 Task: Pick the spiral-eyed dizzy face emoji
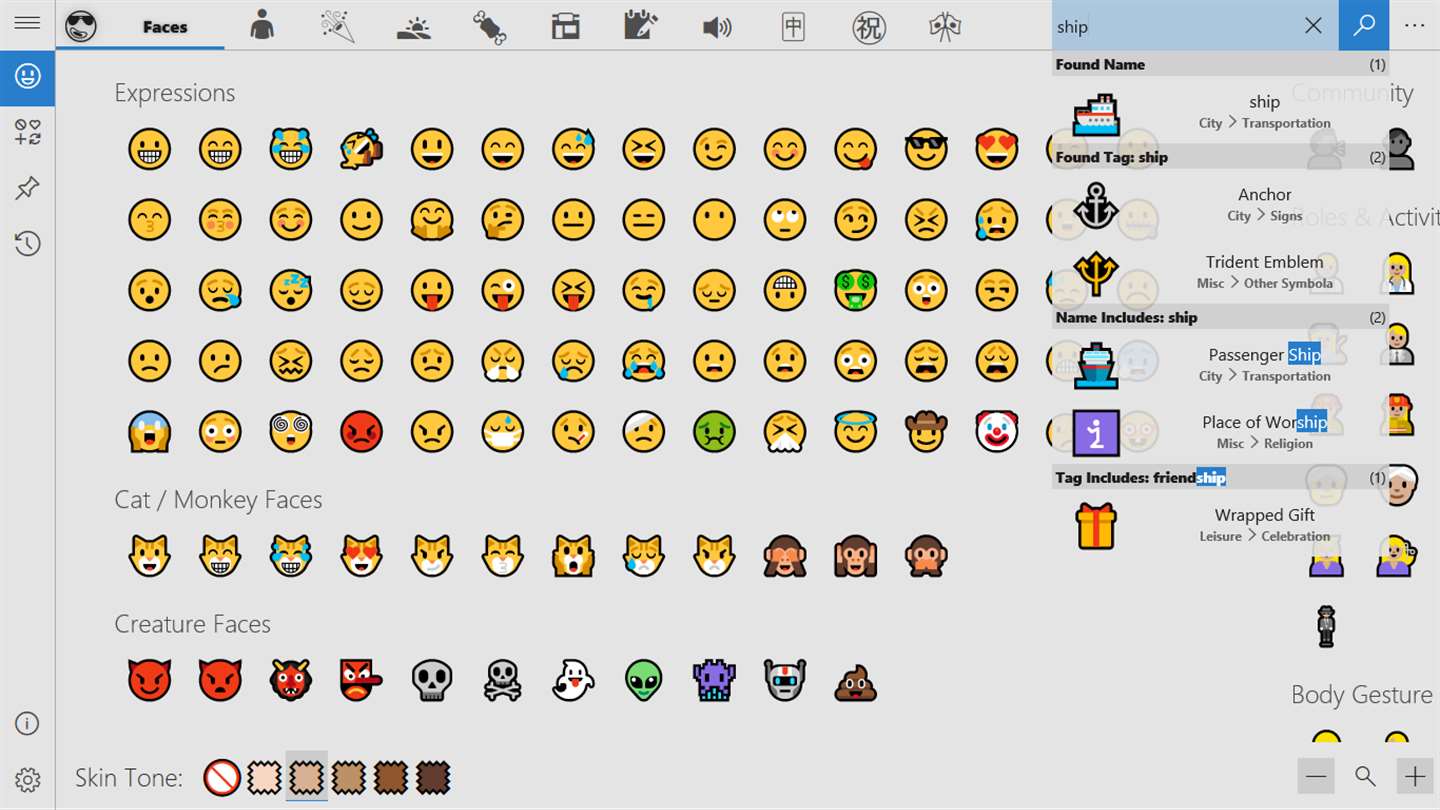(x=291, y=431)
